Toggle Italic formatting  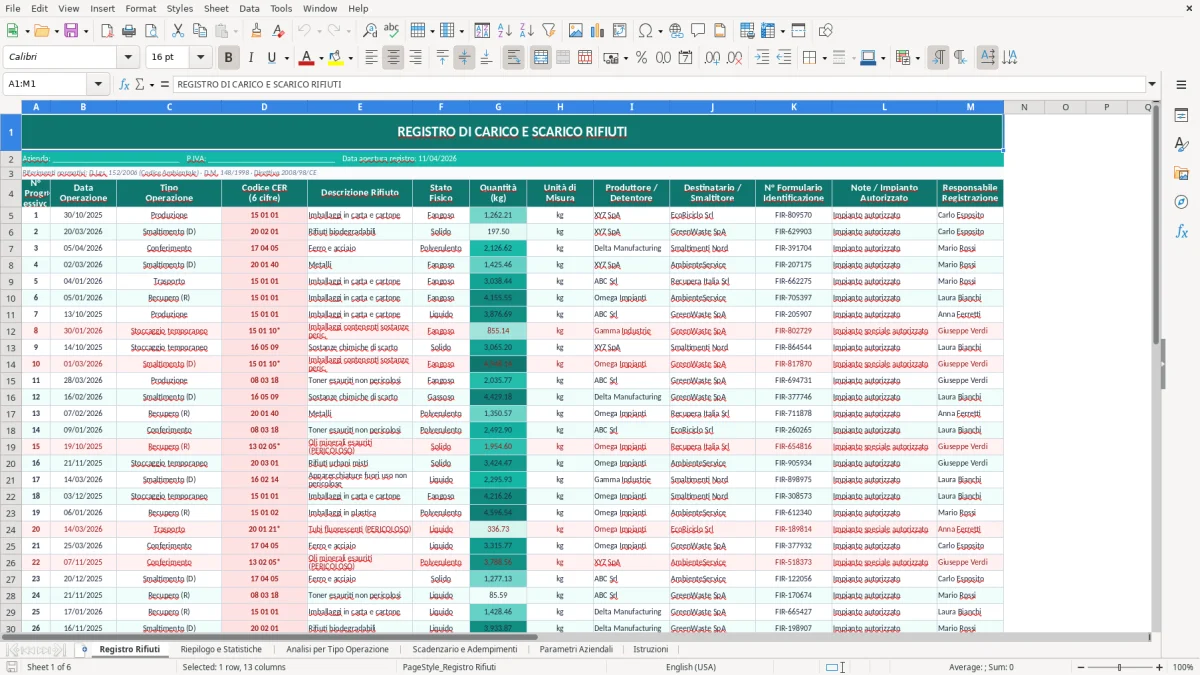250,58
